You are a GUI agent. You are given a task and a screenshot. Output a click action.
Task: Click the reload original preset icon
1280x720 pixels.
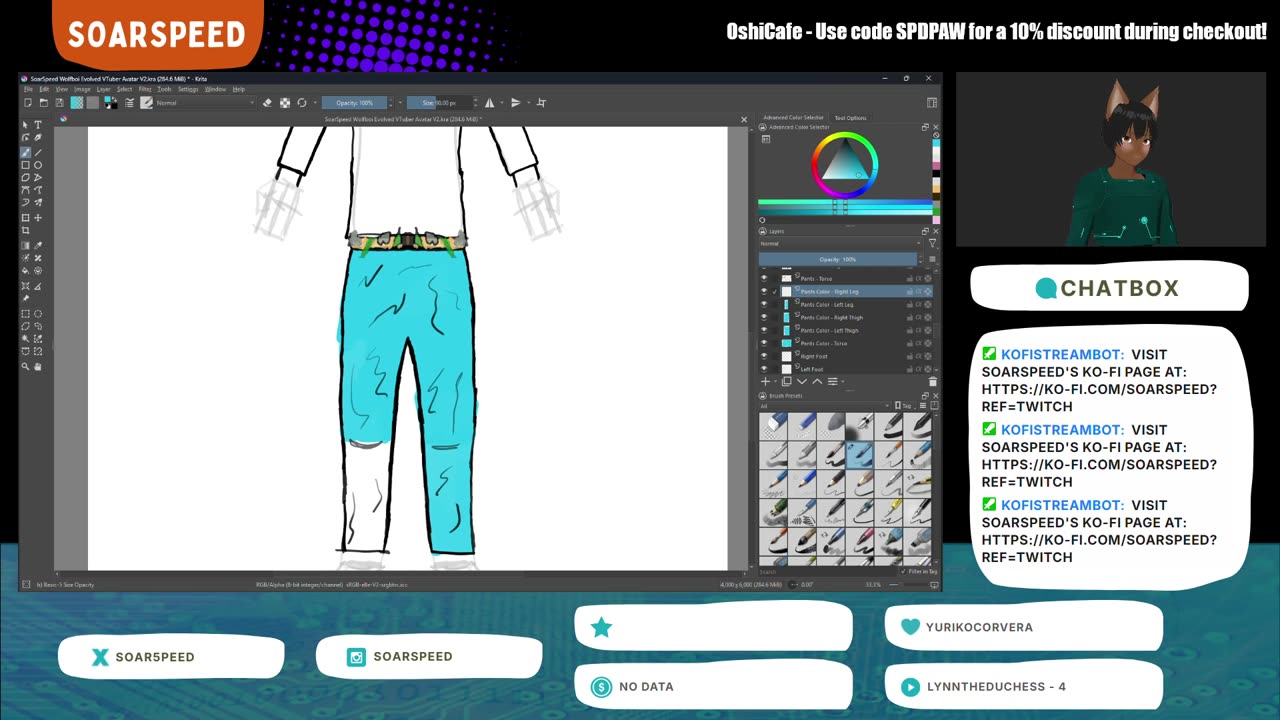(x=302, y=103)
